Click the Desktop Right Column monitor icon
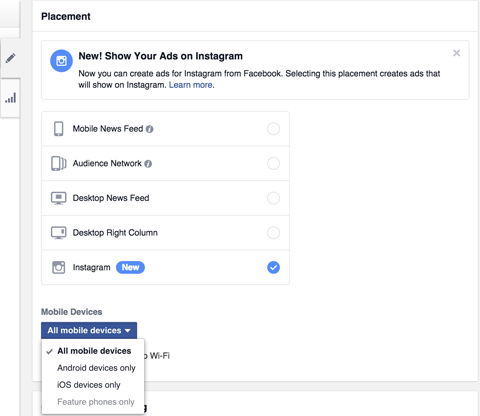480x416 pixels. tap(59, 233)
